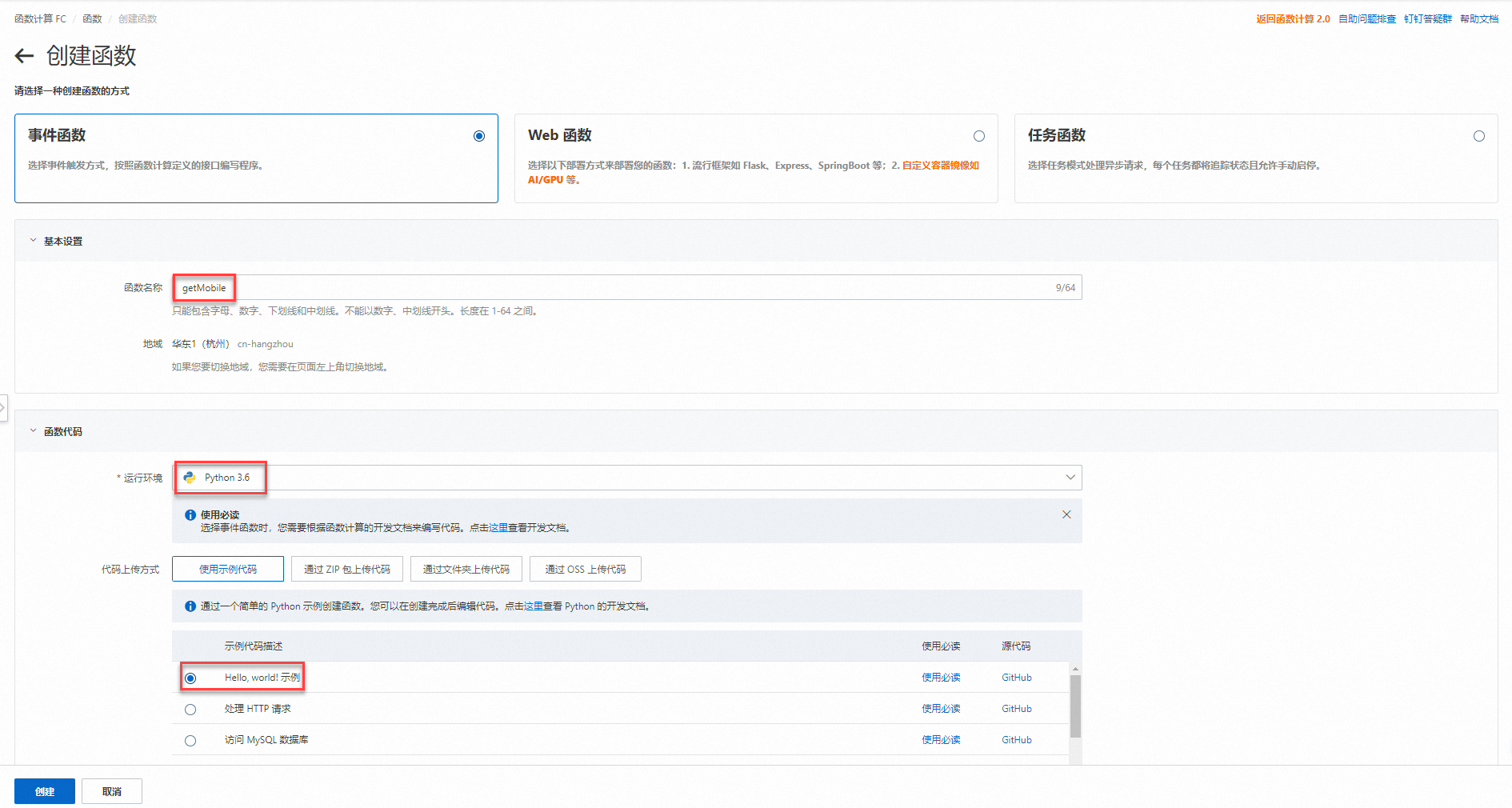Choose 访问 MySQL 数据库 sample radio
The width and height of the screenshot is (1512, 808).
[x=190, y=741]
